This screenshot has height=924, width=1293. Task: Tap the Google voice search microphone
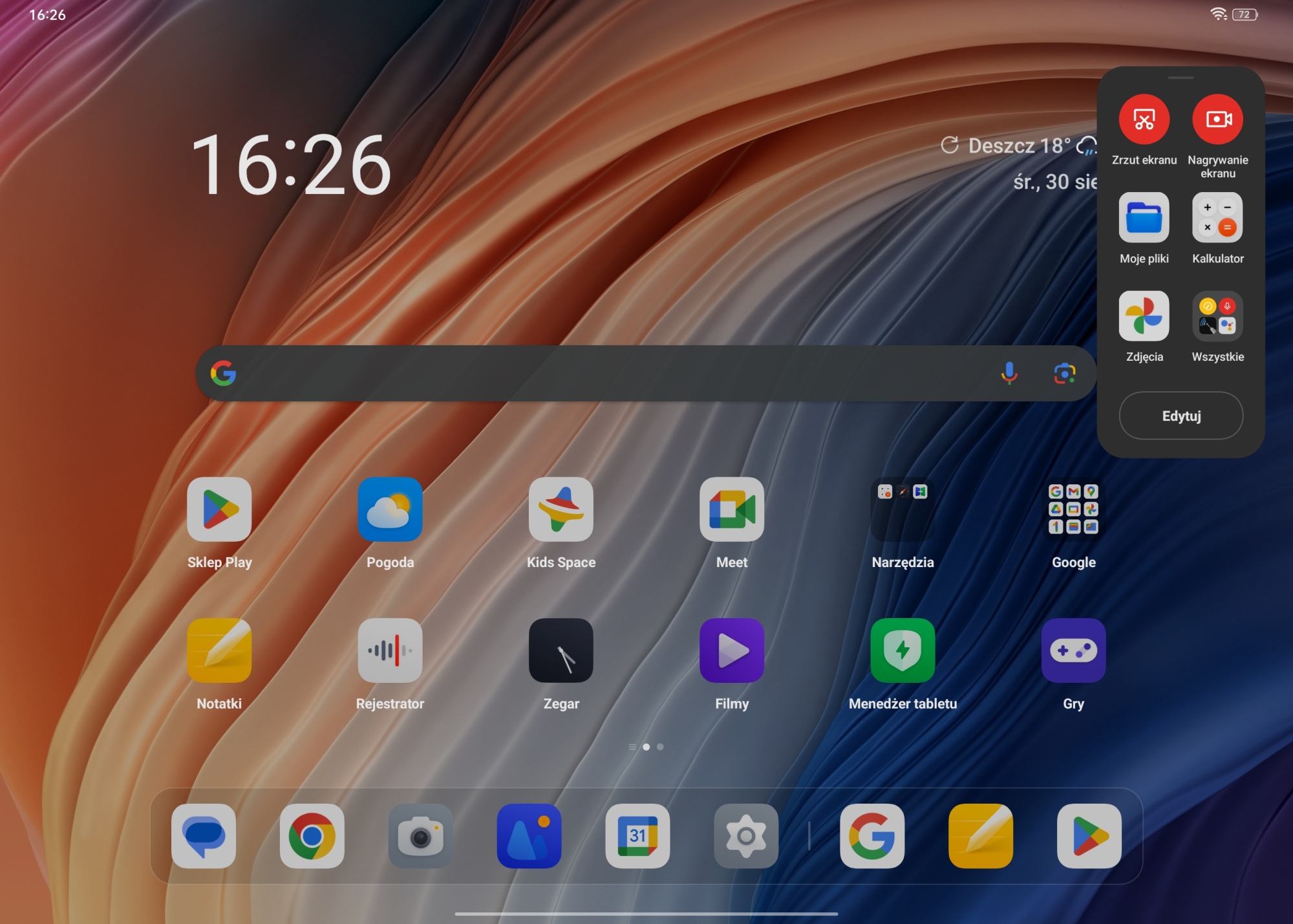click(1009, 373)
